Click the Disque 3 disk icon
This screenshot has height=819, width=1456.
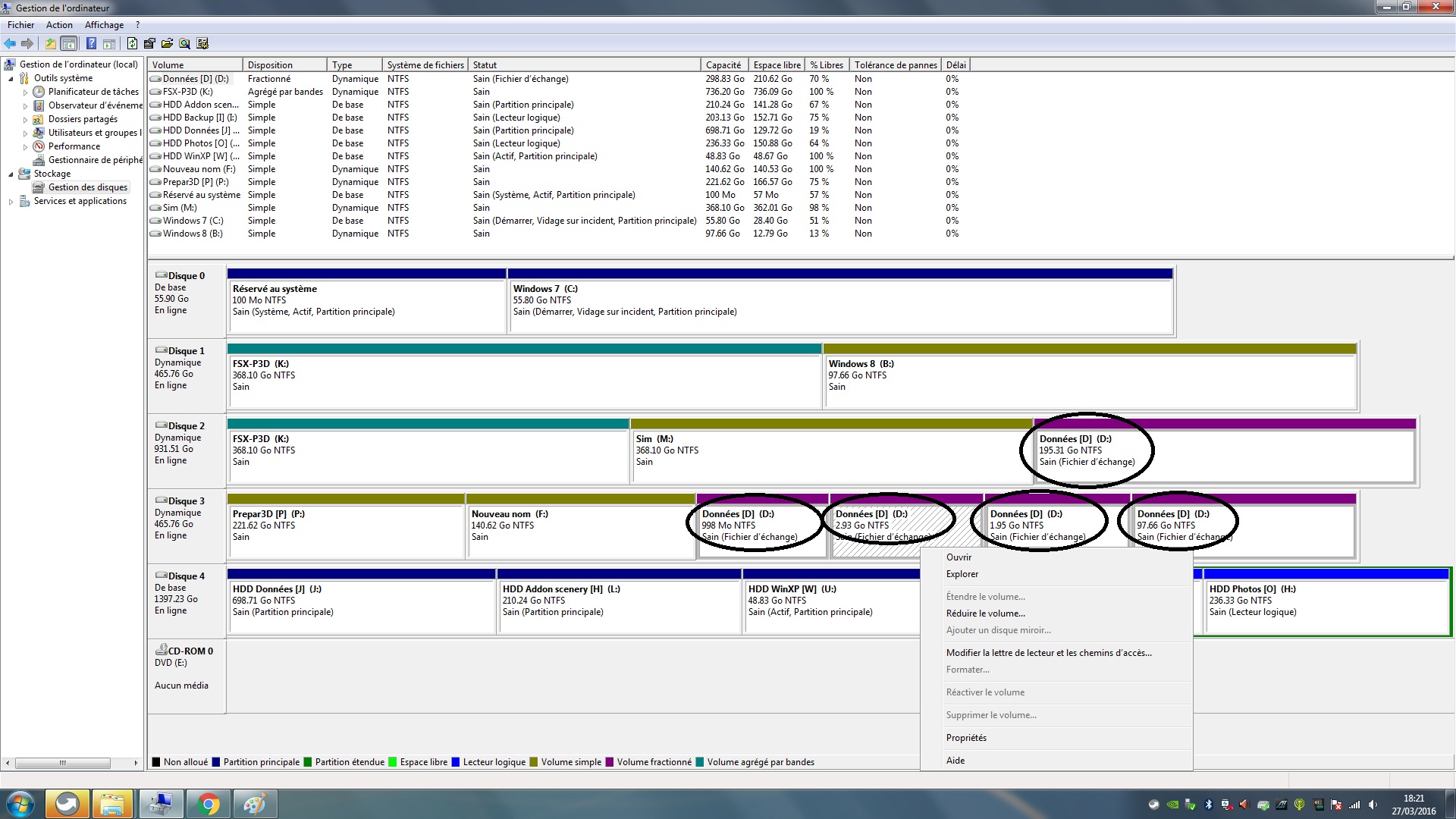(161, 500)
